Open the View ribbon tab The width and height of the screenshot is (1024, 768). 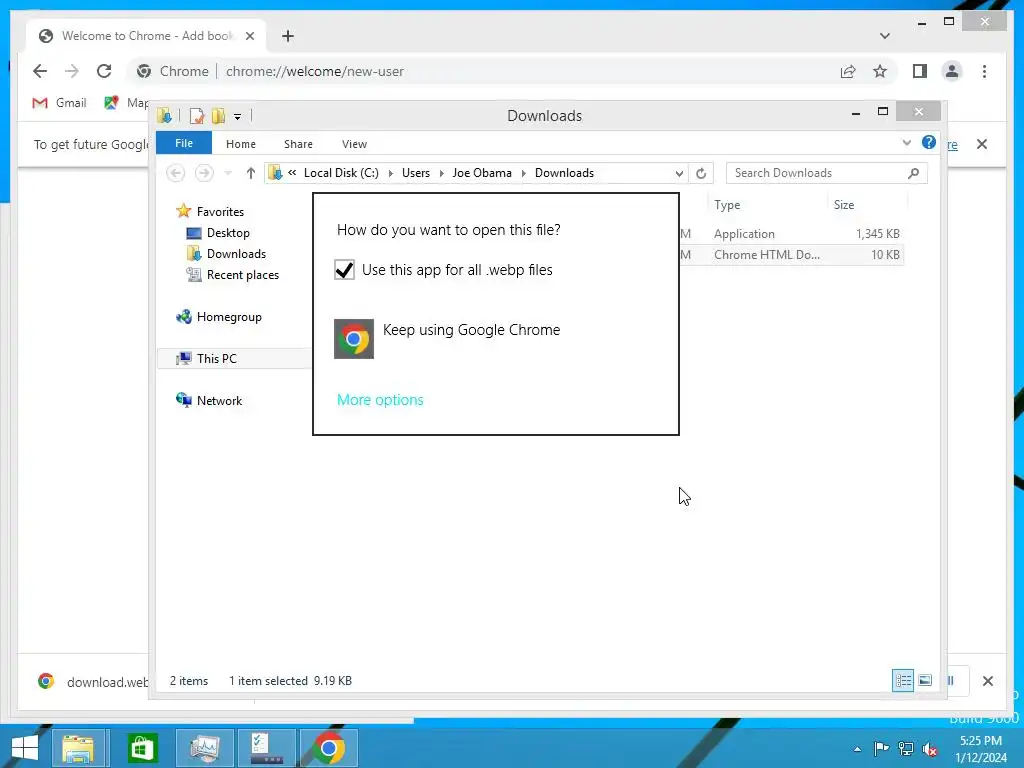pyautogui.click(x=355, y=144)
